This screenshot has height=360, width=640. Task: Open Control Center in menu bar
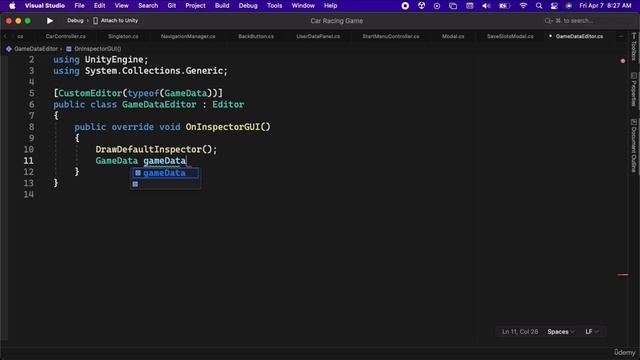point(554,6)
